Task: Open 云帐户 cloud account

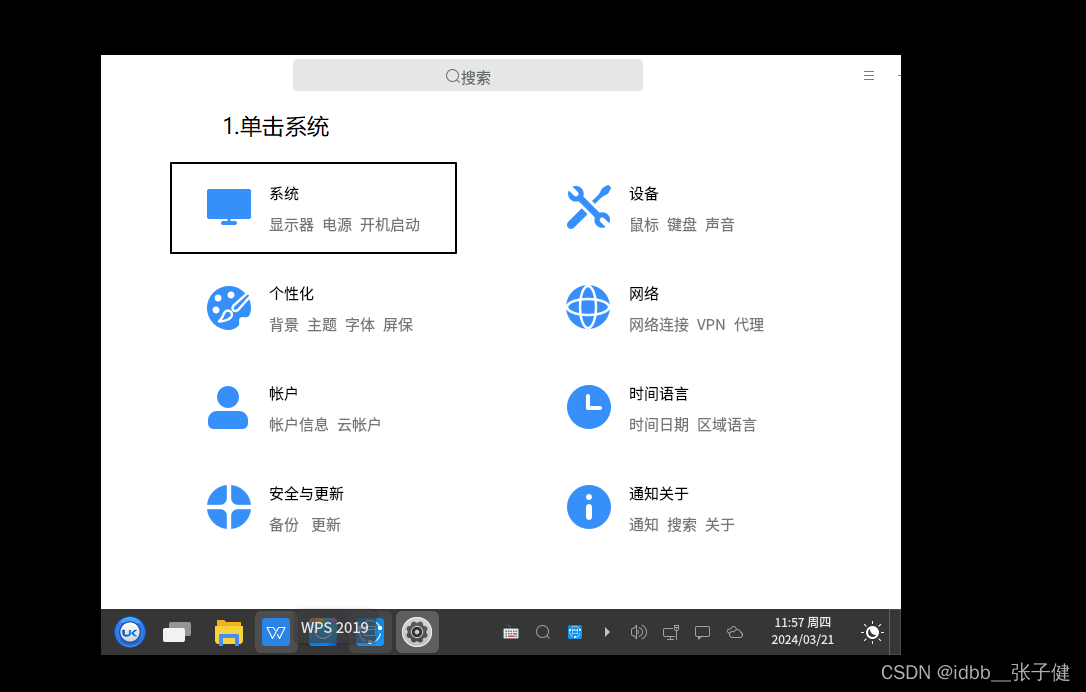Action: point(359,425)
